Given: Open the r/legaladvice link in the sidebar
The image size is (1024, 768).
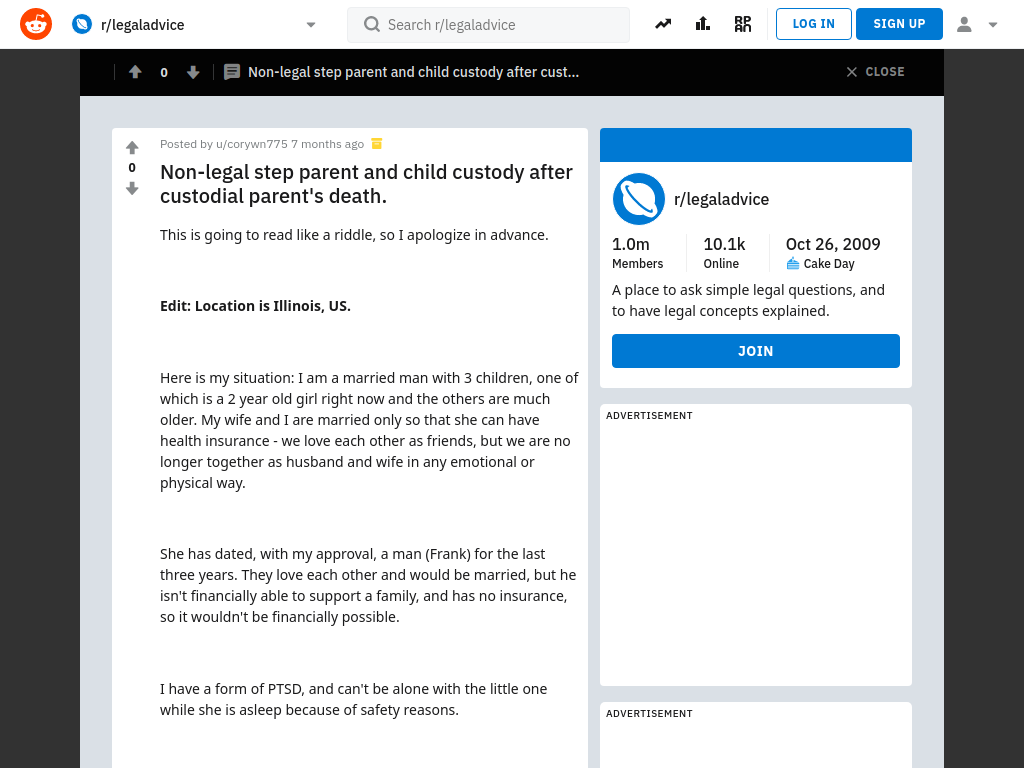Looking at the screenshot, I should 721,199.
